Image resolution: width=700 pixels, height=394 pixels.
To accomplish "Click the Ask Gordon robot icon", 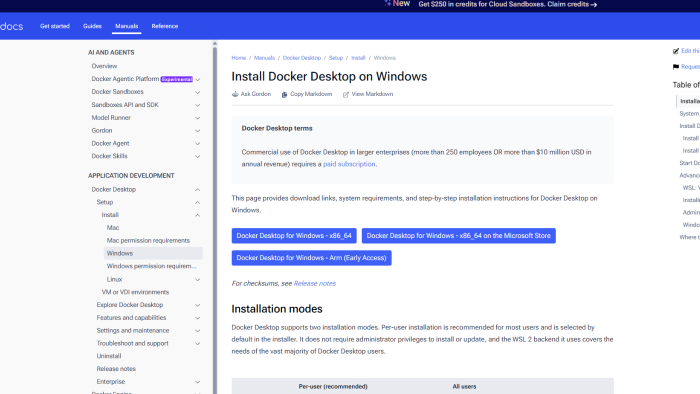I will coord(235,94).
